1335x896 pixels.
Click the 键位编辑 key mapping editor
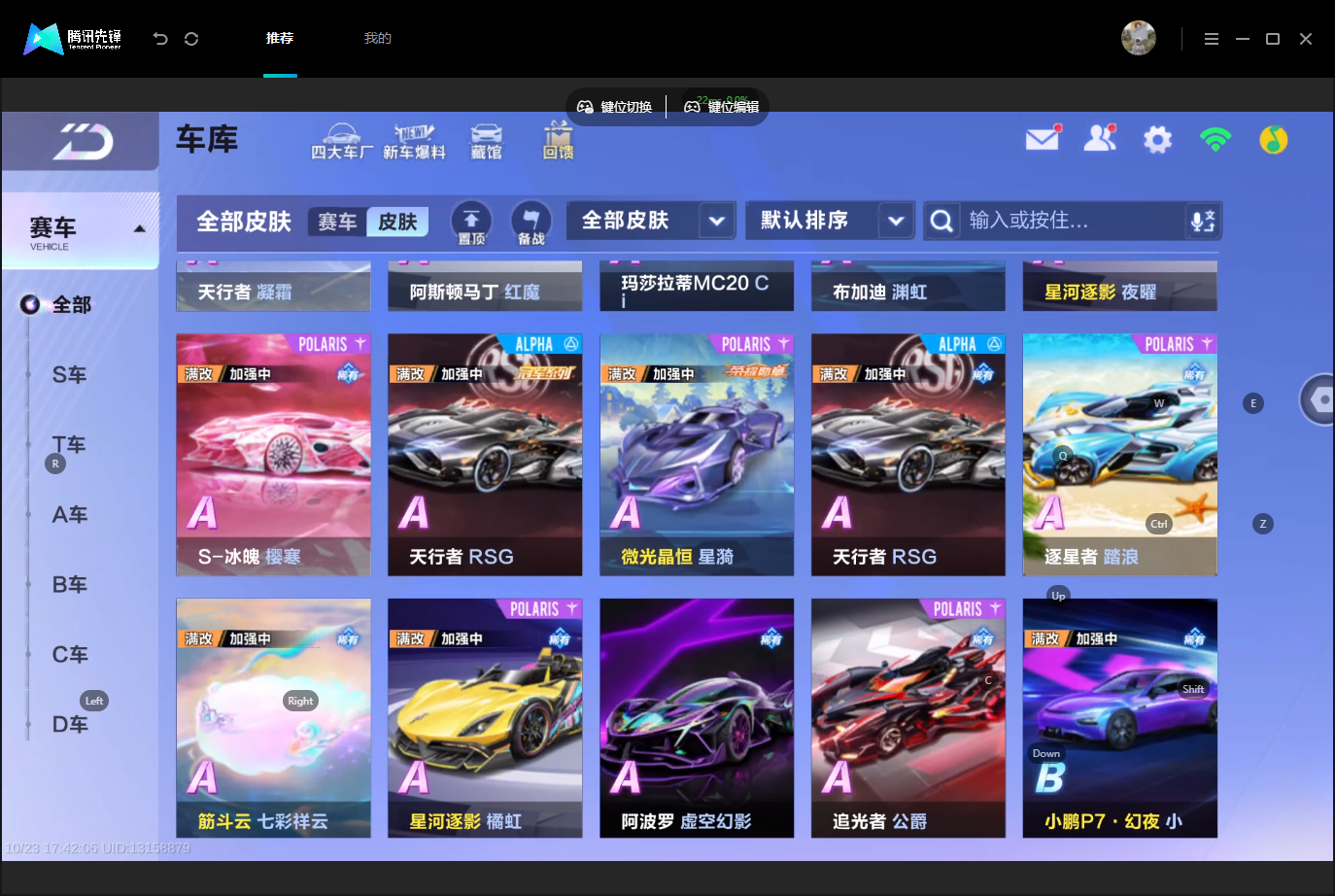tap(722, 107)
